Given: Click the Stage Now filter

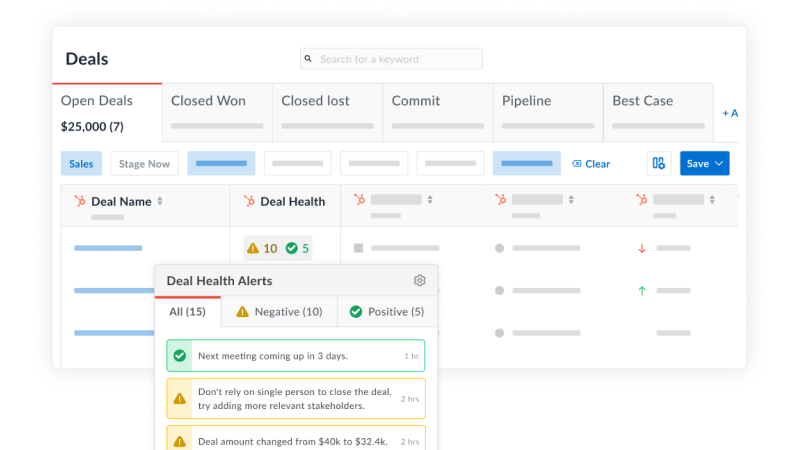Looking at the screenshot, I should pos(144,163).
